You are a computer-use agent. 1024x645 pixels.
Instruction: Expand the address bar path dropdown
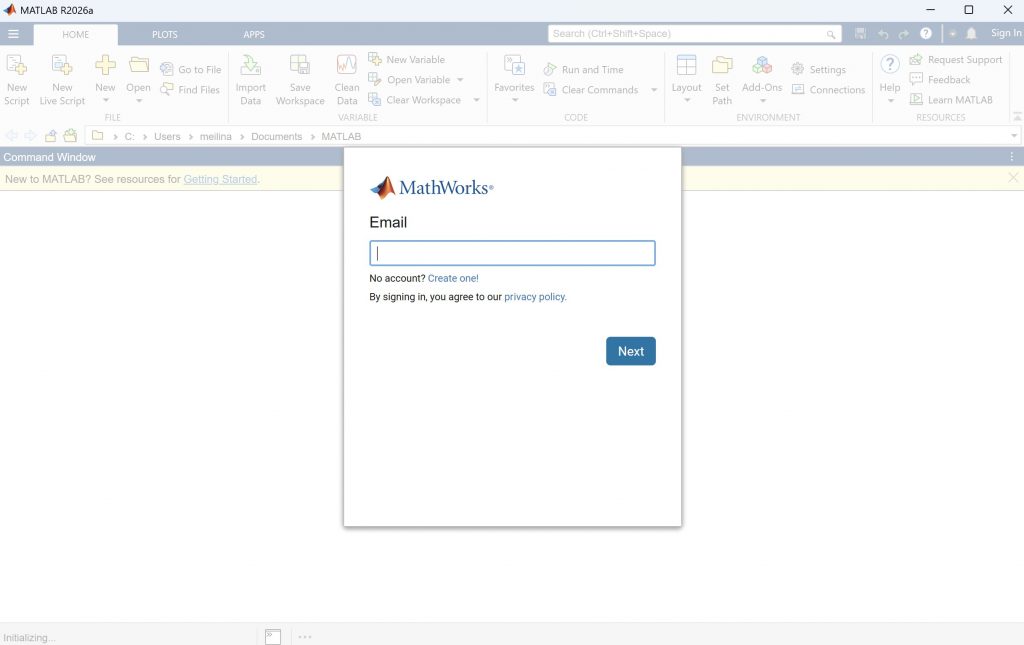pos(1014,136)
